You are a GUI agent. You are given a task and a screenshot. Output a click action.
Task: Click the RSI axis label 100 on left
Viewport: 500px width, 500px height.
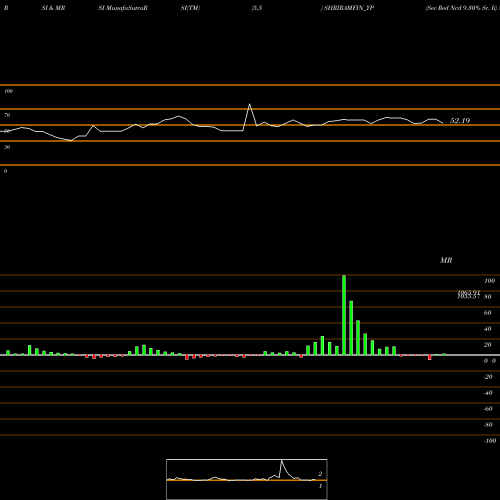coord(8,91)
